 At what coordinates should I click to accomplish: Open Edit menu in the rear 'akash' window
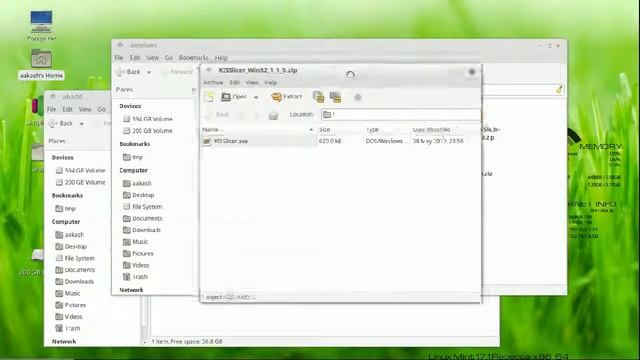(x=67, y=109)
